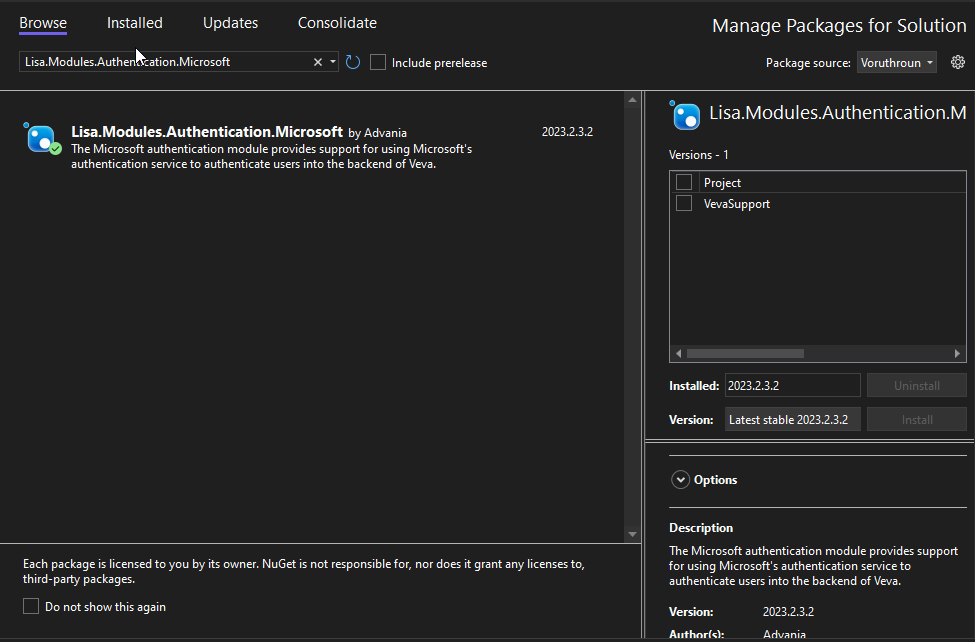Screen dimensions: 975x642
Task: Switch to the Consolidate tab
Action: point(337,23)
